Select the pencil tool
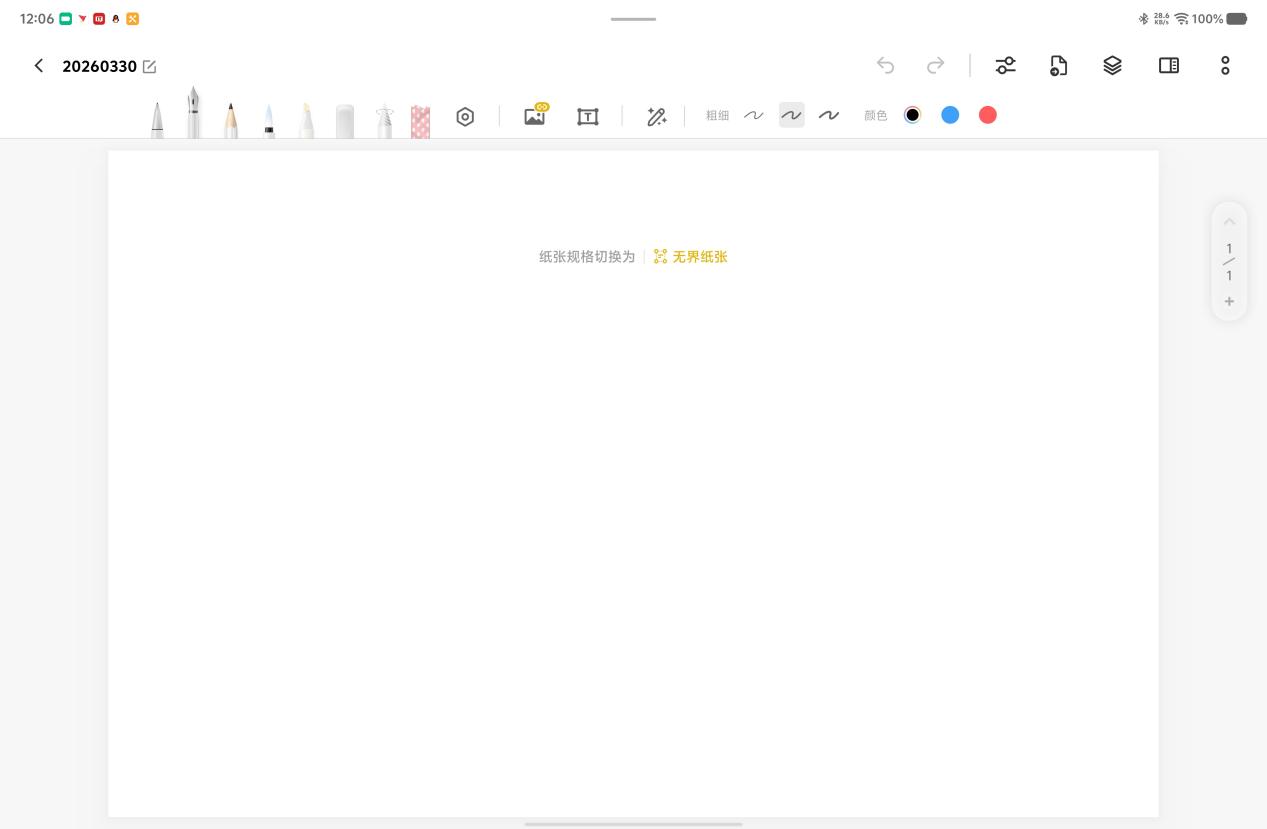1267x829 pixels. 231,120
